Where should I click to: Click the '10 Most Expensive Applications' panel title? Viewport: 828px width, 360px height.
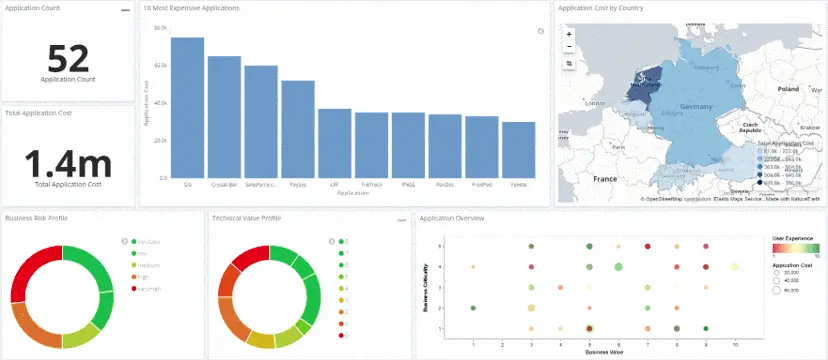[192, 8]
